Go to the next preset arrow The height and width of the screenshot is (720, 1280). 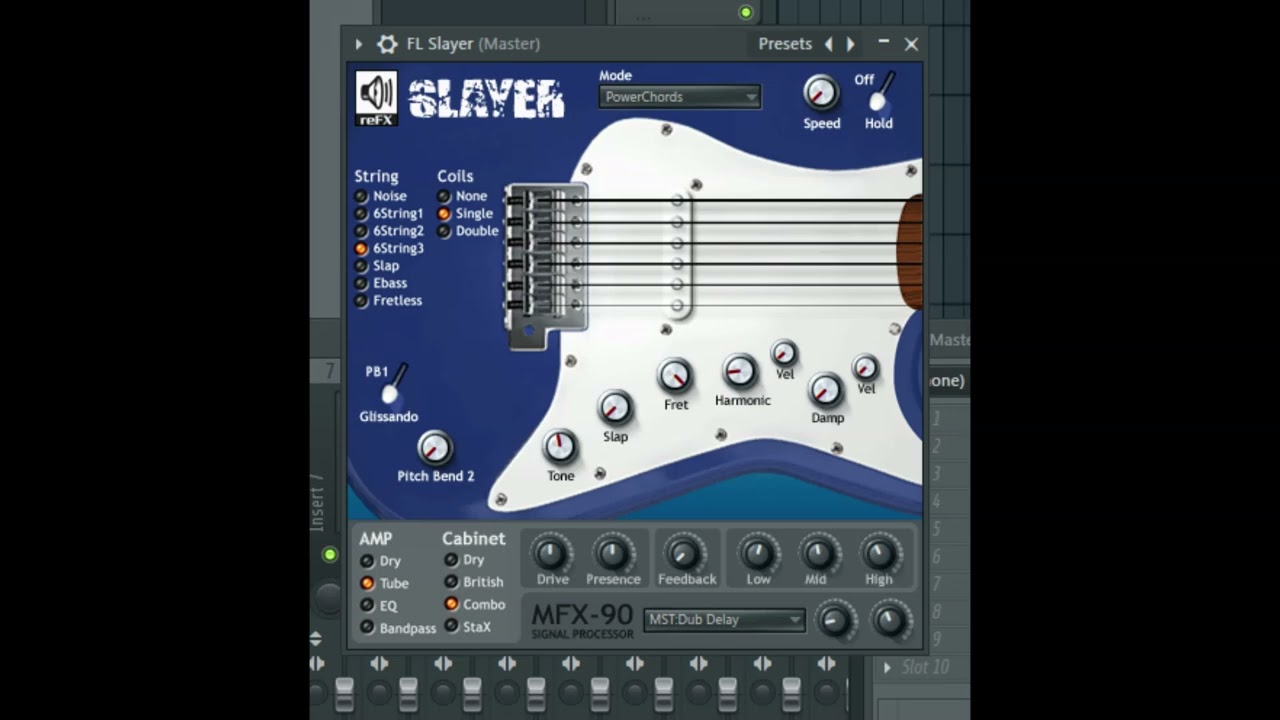tap(850, 44)
